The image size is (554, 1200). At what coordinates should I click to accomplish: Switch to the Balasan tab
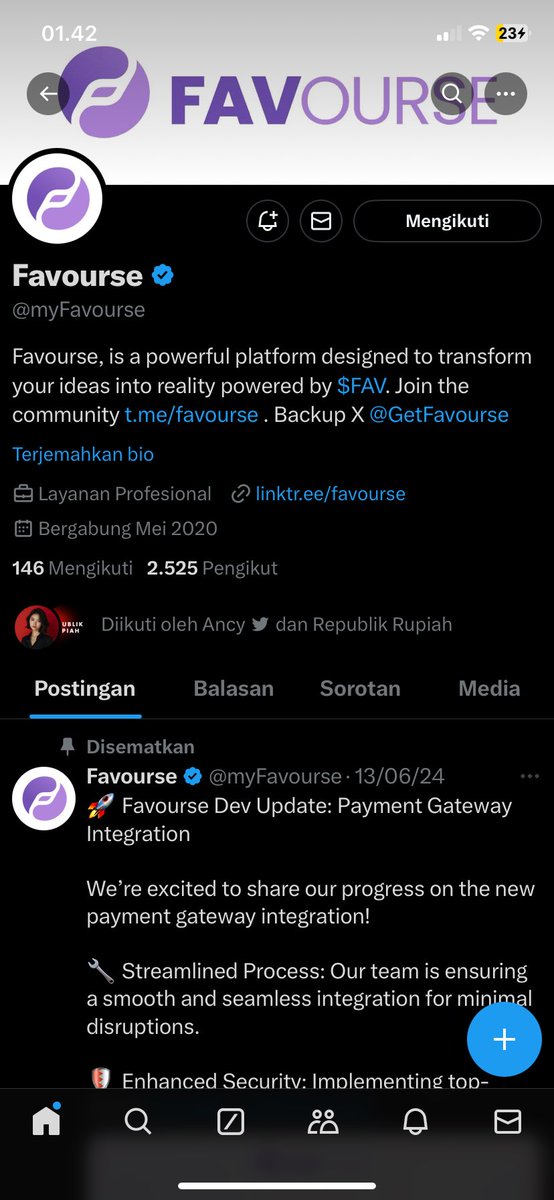tap(233, 688)
